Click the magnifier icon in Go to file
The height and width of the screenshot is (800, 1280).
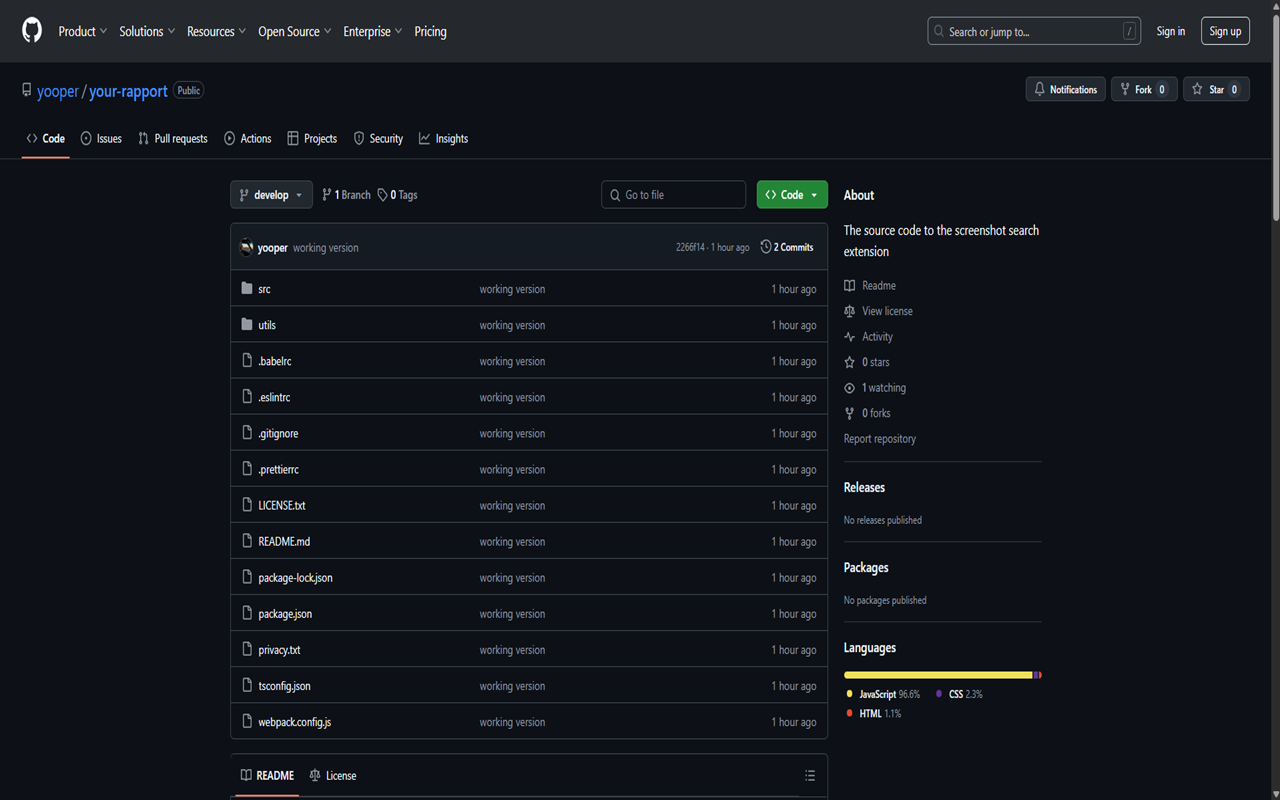[x=614, y=195]
